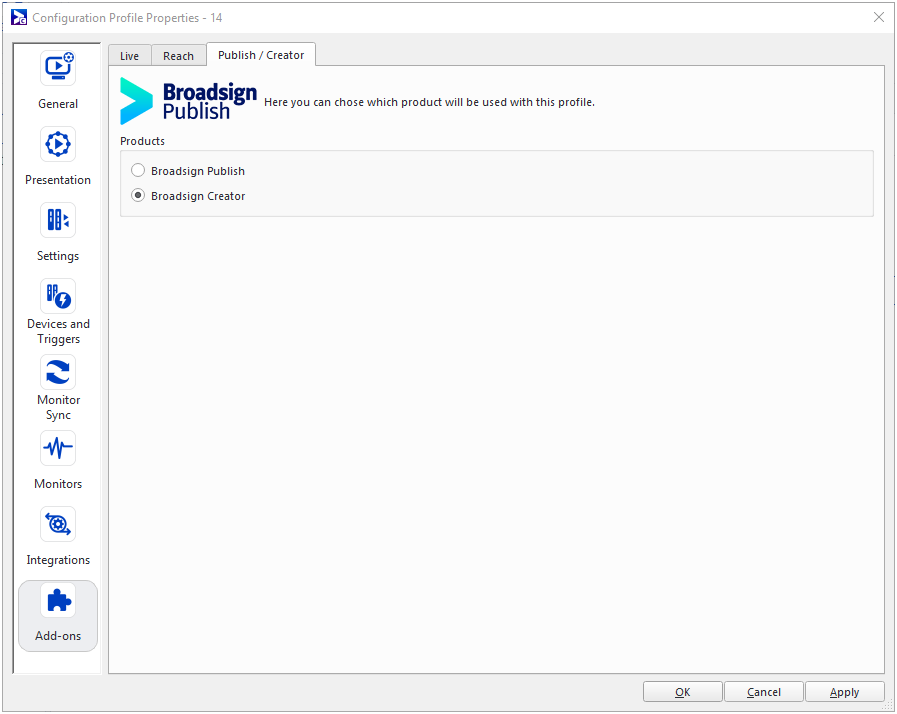Click the Broadsign app icon in title bar
The height and width of the screenshot is (714, 897).
tap(19, 17)
